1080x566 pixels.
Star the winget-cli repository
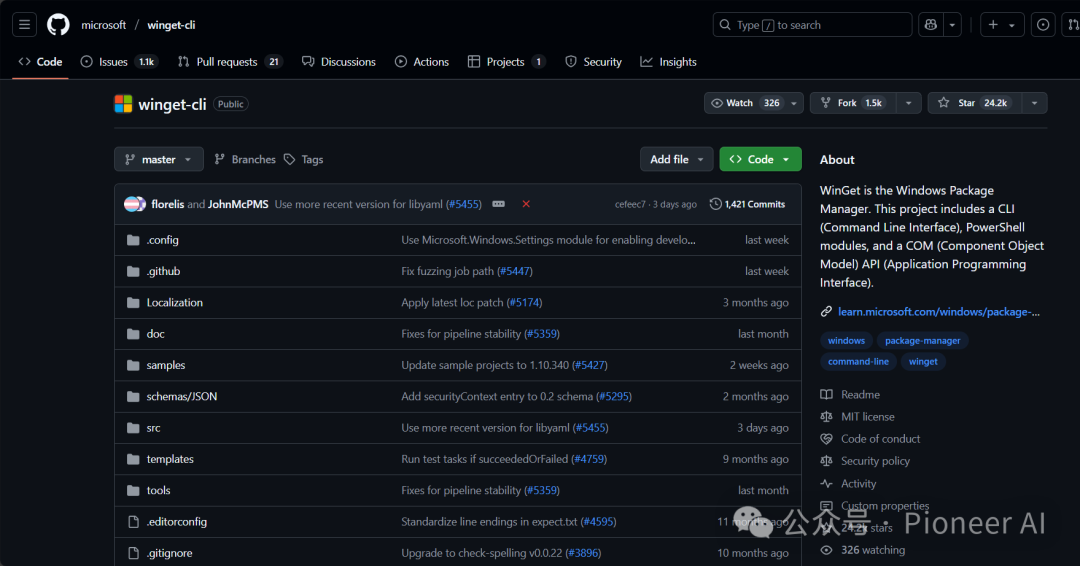click(975, 103)
